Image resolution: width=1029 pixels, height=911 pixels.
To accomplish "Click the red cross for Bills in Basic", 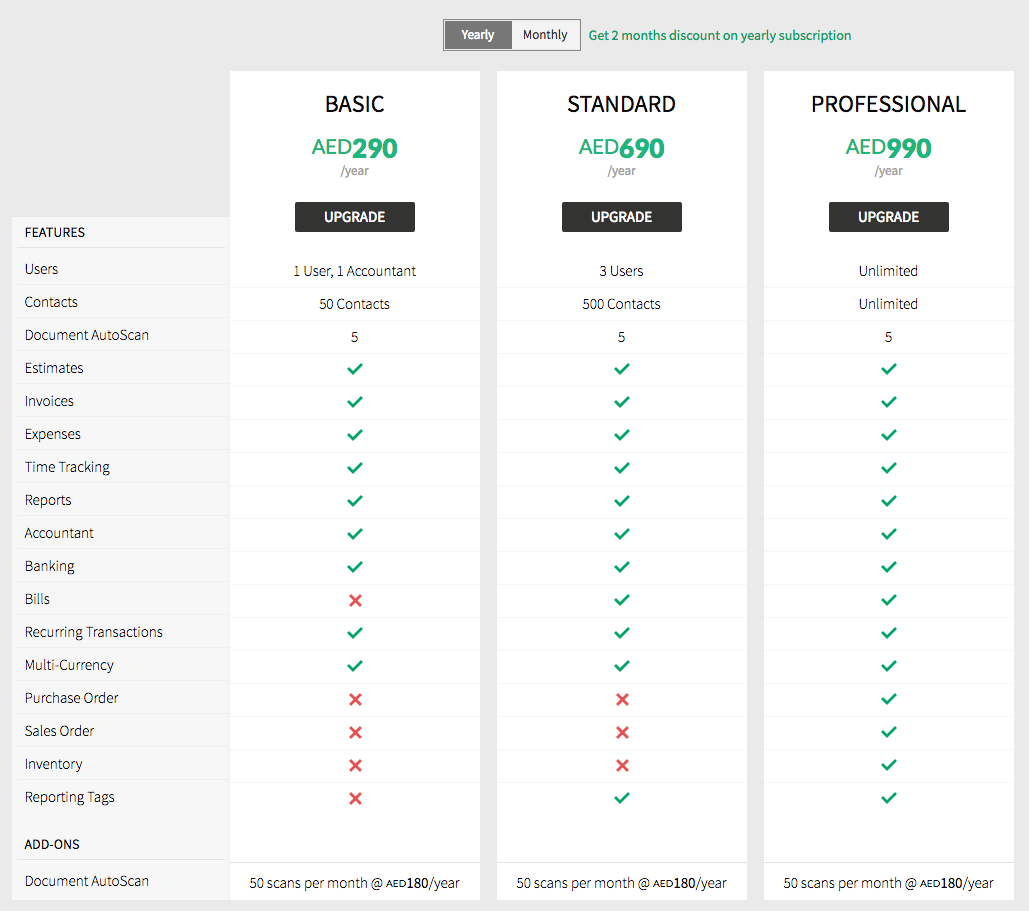I will (354, 600).
